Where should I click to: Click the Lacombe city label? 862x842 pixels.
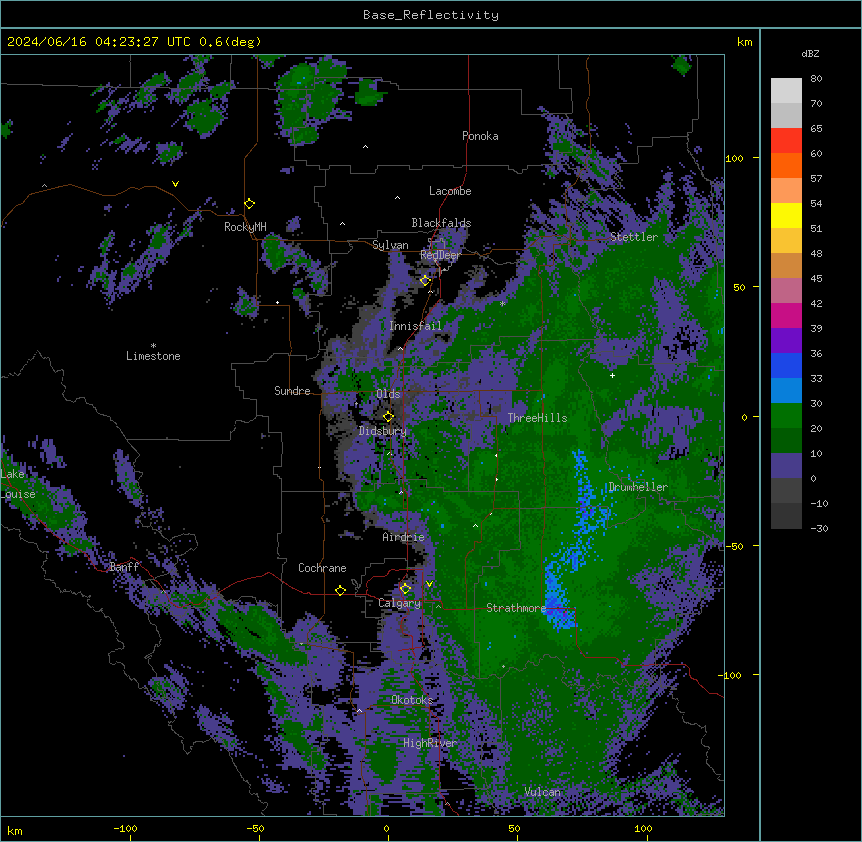[450, 191]
